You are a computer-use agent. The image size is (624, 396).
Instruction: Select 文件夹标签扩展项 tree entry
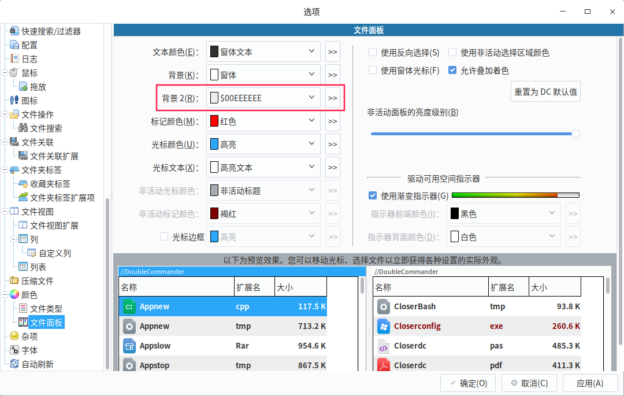(x=62, y=198)
